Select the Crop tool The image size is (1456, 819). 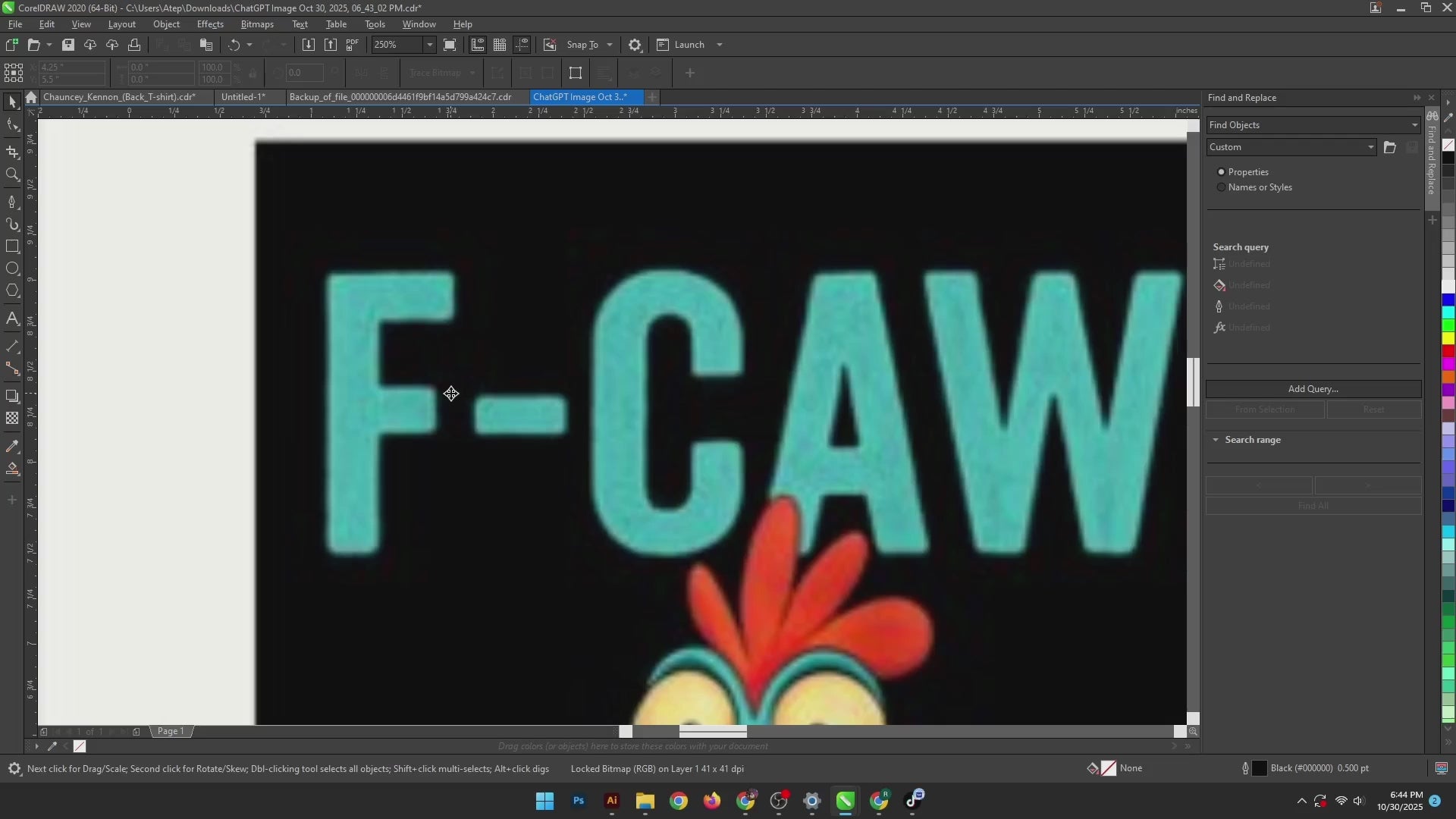point(12,152)
